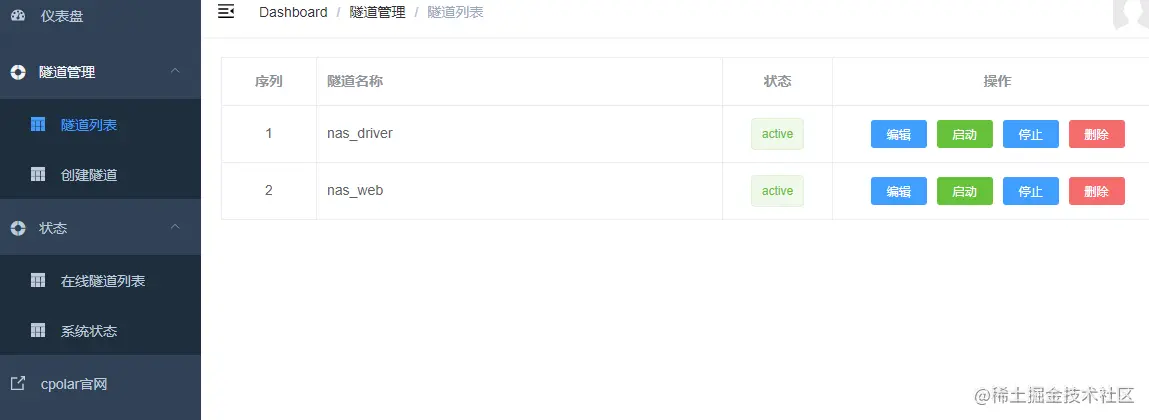Click the table icon beside 系统状态

point(38,331)
